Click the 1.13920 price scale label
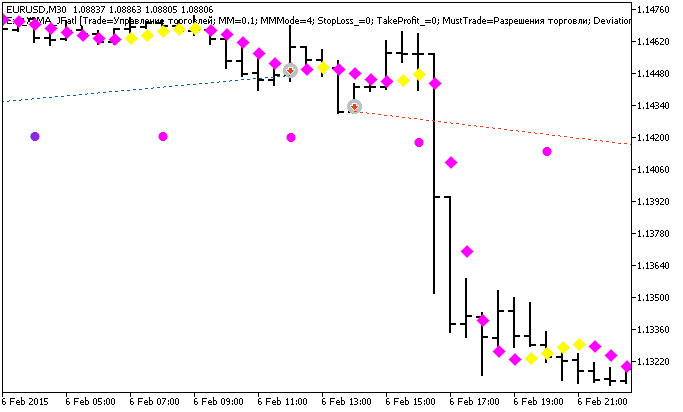The image size is (683, 412). [x=653, y=202]
